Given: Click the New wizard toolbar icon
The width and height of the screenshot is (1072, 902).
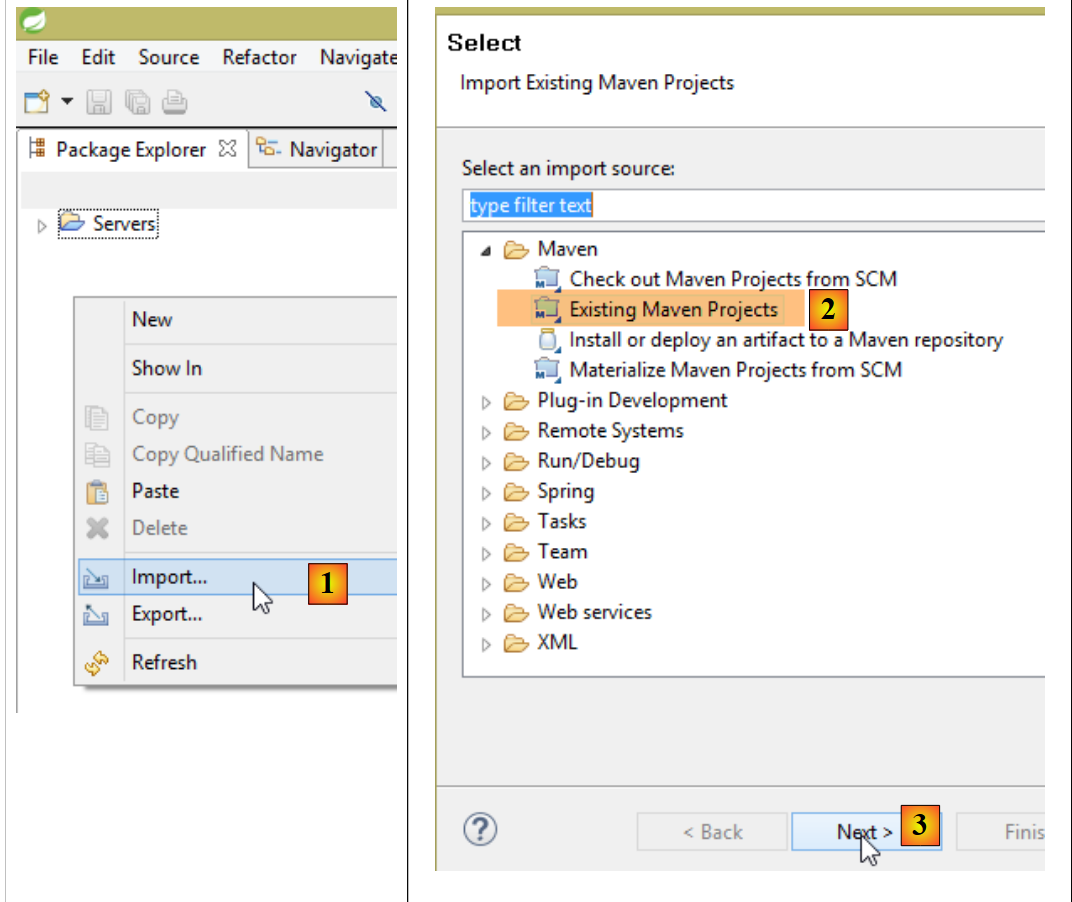Looking at the screenshot, I should pos(37,101).
